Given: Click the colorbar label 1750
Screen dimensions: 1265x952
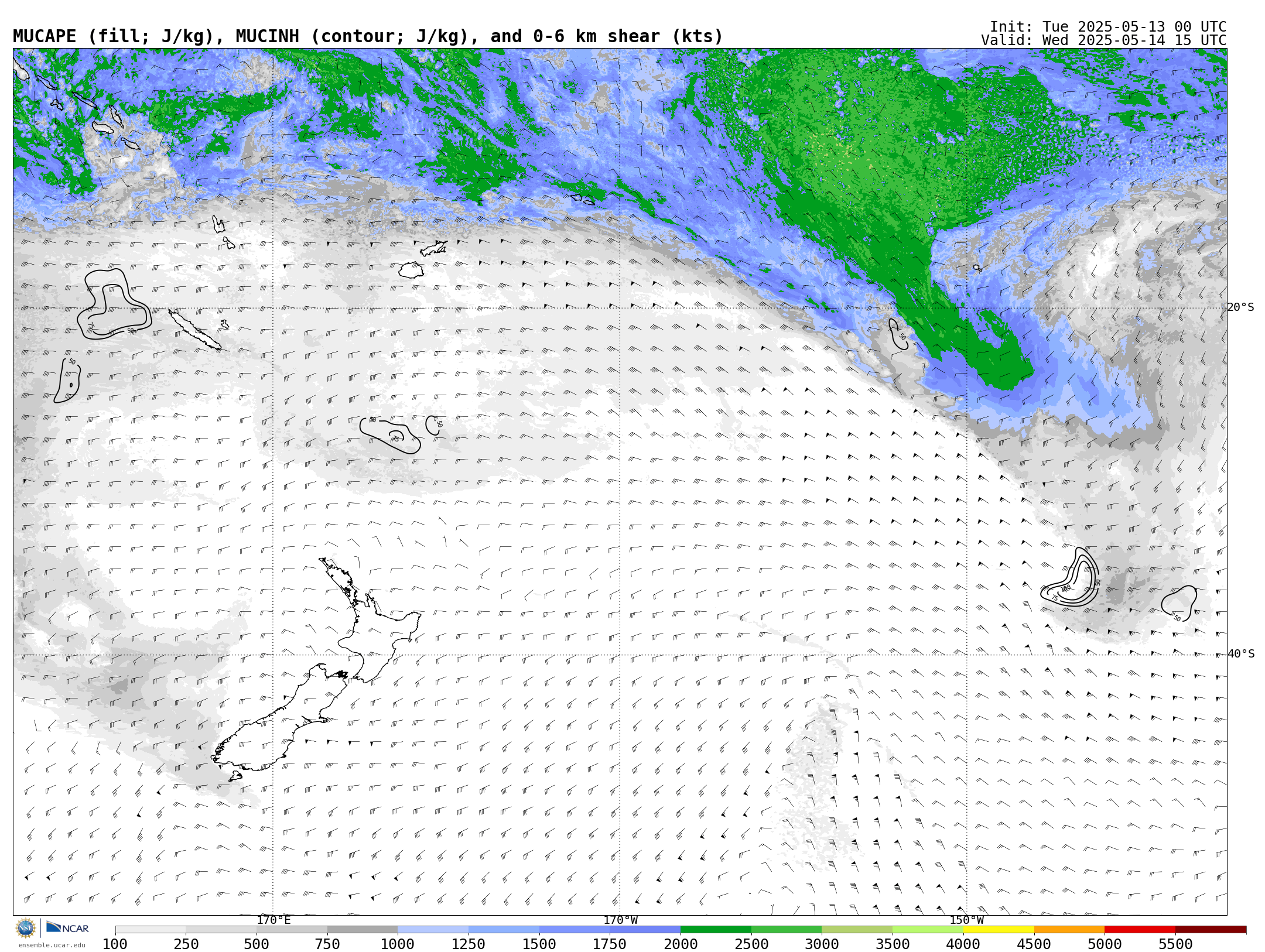Looking at the screenshot, I should tap(610, 944).
